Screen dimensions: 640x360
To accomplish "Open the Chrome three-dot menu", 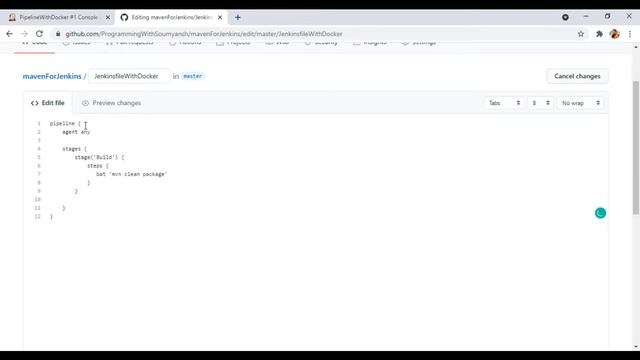I will click(630, 34).
